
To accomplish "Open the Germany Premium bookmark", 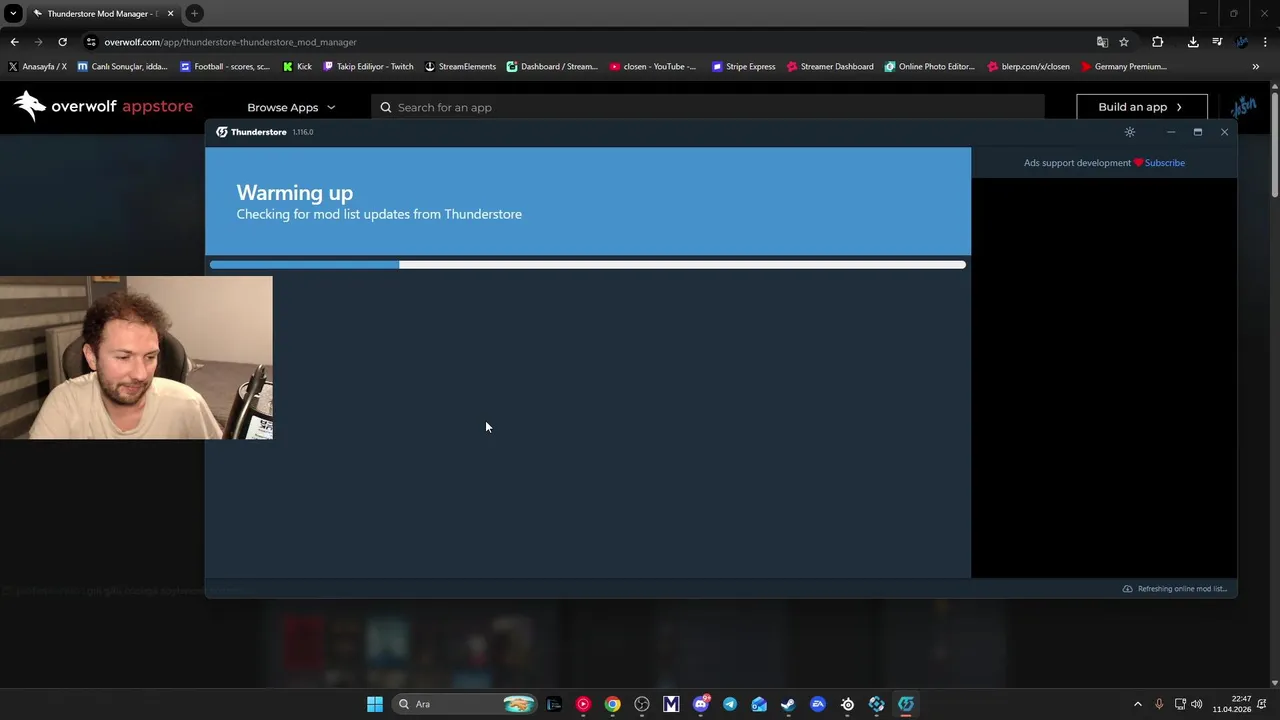I will pyautogui.click(x=1124, y=67).
